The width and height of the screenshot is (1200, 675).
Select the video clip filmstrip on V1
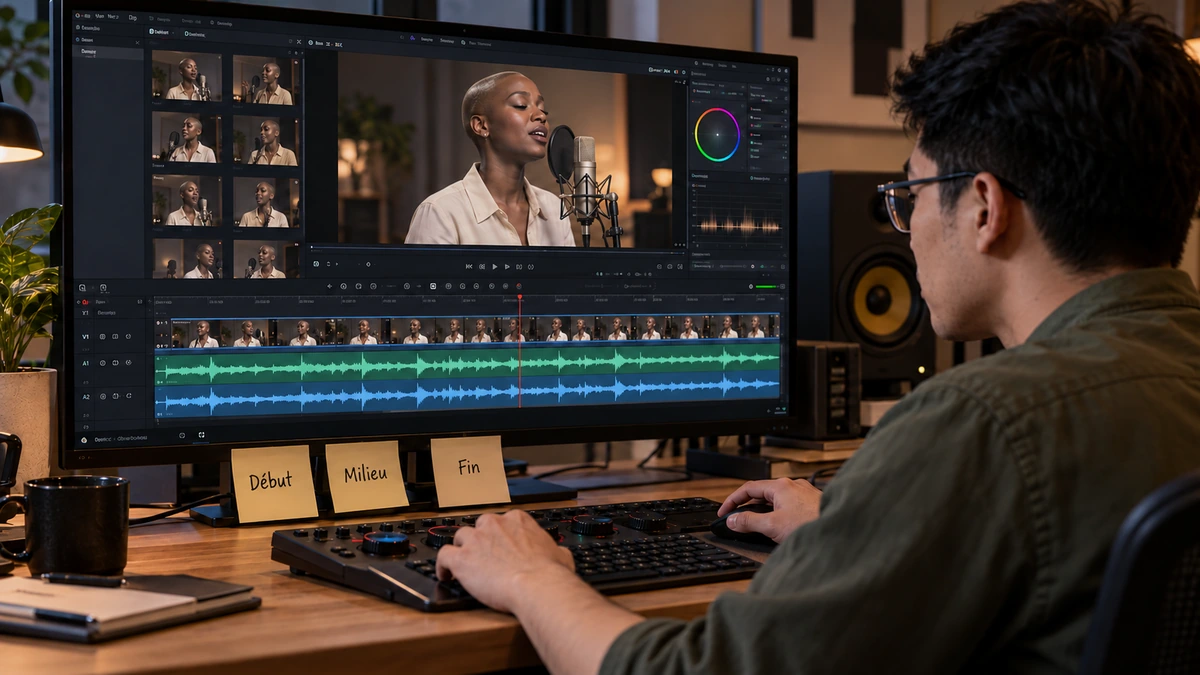(x=467, y=329)
